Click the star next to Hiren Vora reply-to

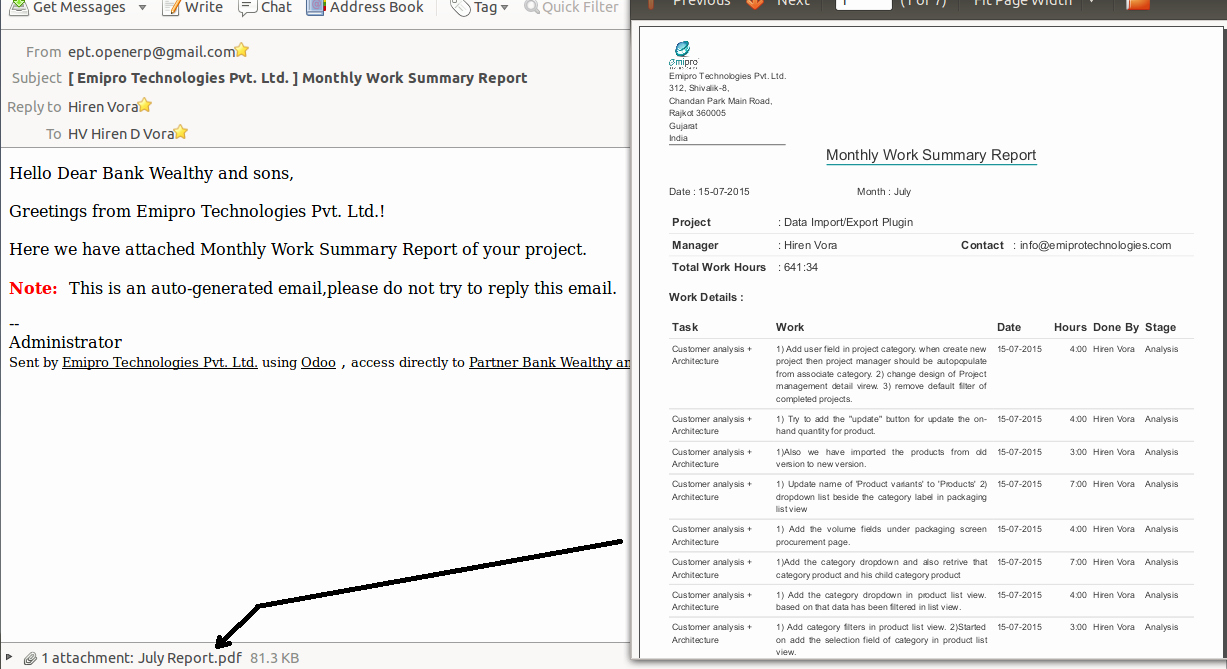pyautogui.click(x=145, y=105)
